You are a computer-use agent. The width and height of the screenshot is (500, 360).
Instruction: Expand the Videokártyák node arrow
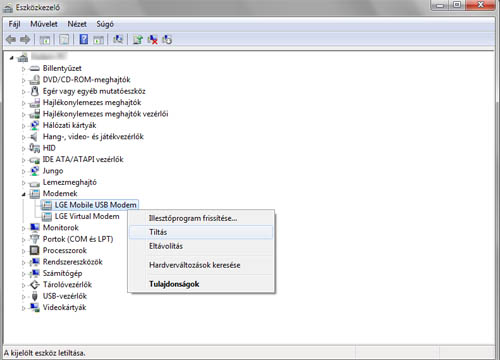[23, 308]
